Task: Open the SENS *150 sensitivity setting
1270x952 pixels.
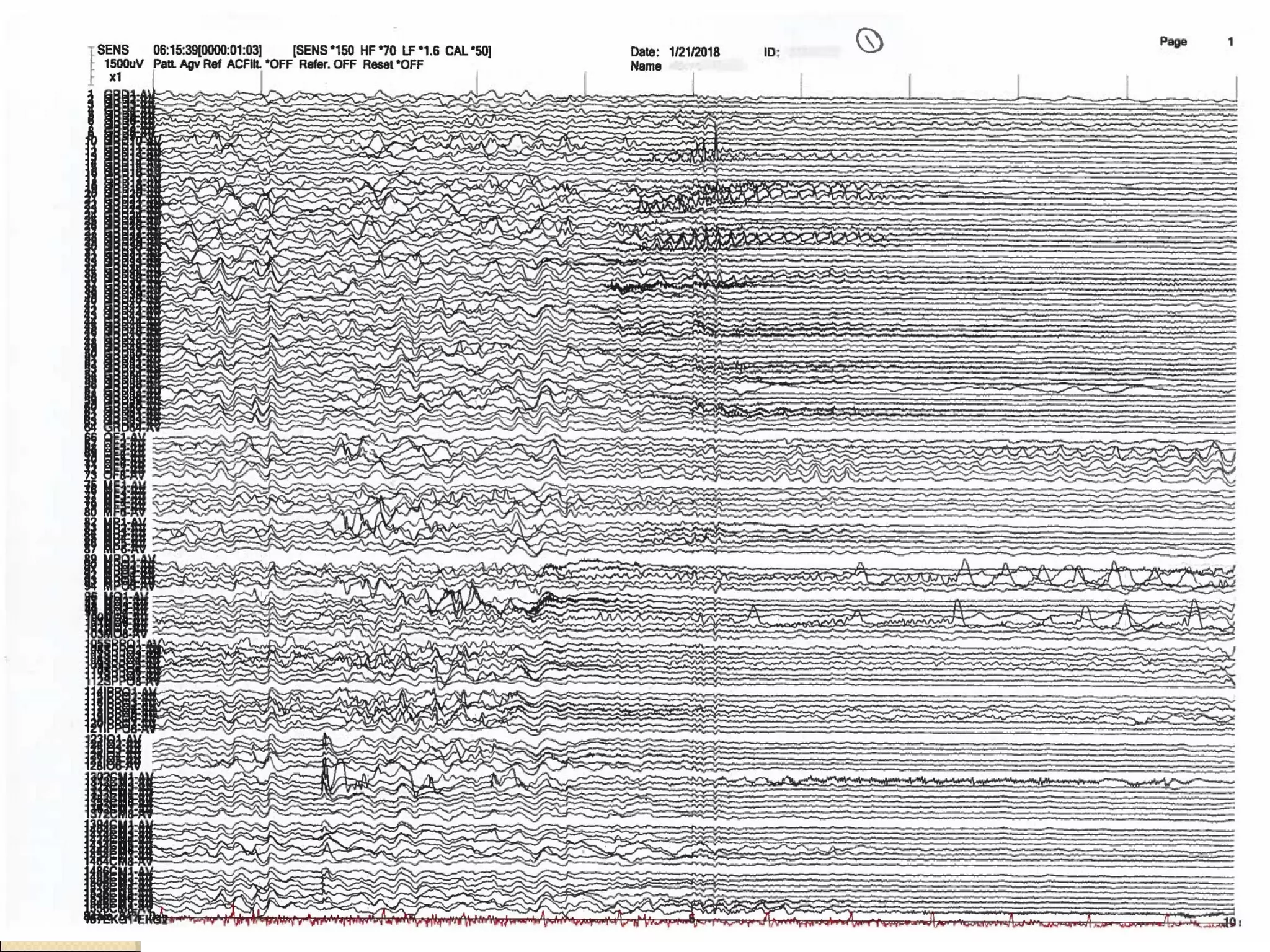Action: click(x=324, y=51)
